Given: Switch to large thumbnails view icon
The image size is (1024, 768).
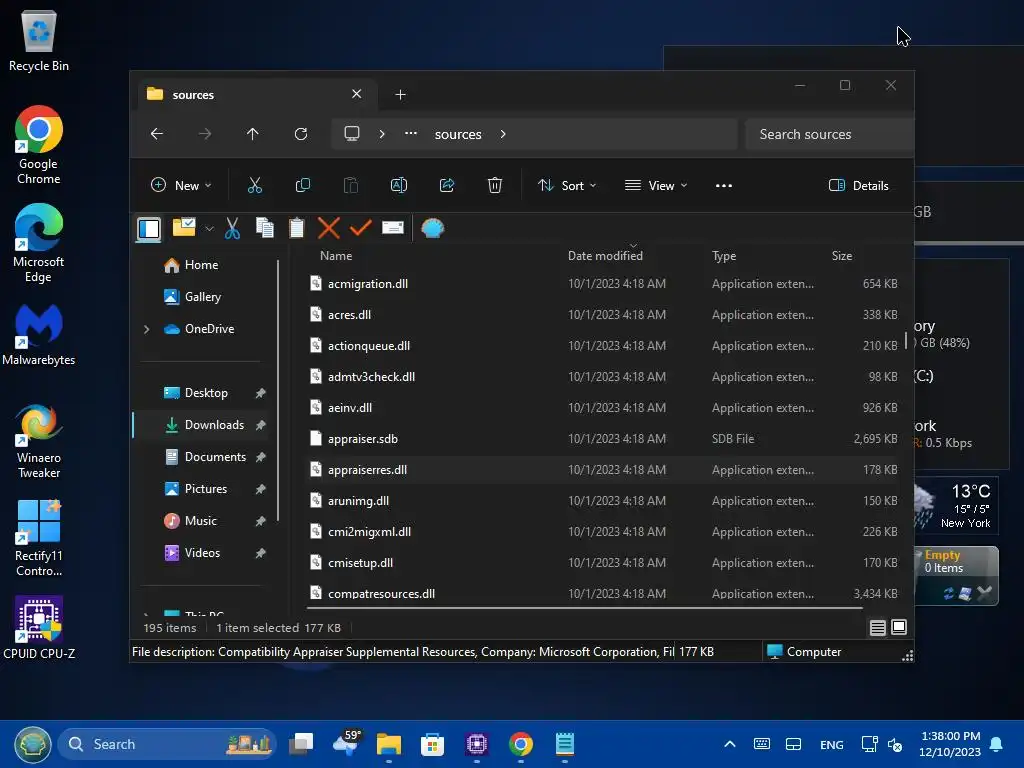Looking at the screenshot, I should tap(899, 627).
